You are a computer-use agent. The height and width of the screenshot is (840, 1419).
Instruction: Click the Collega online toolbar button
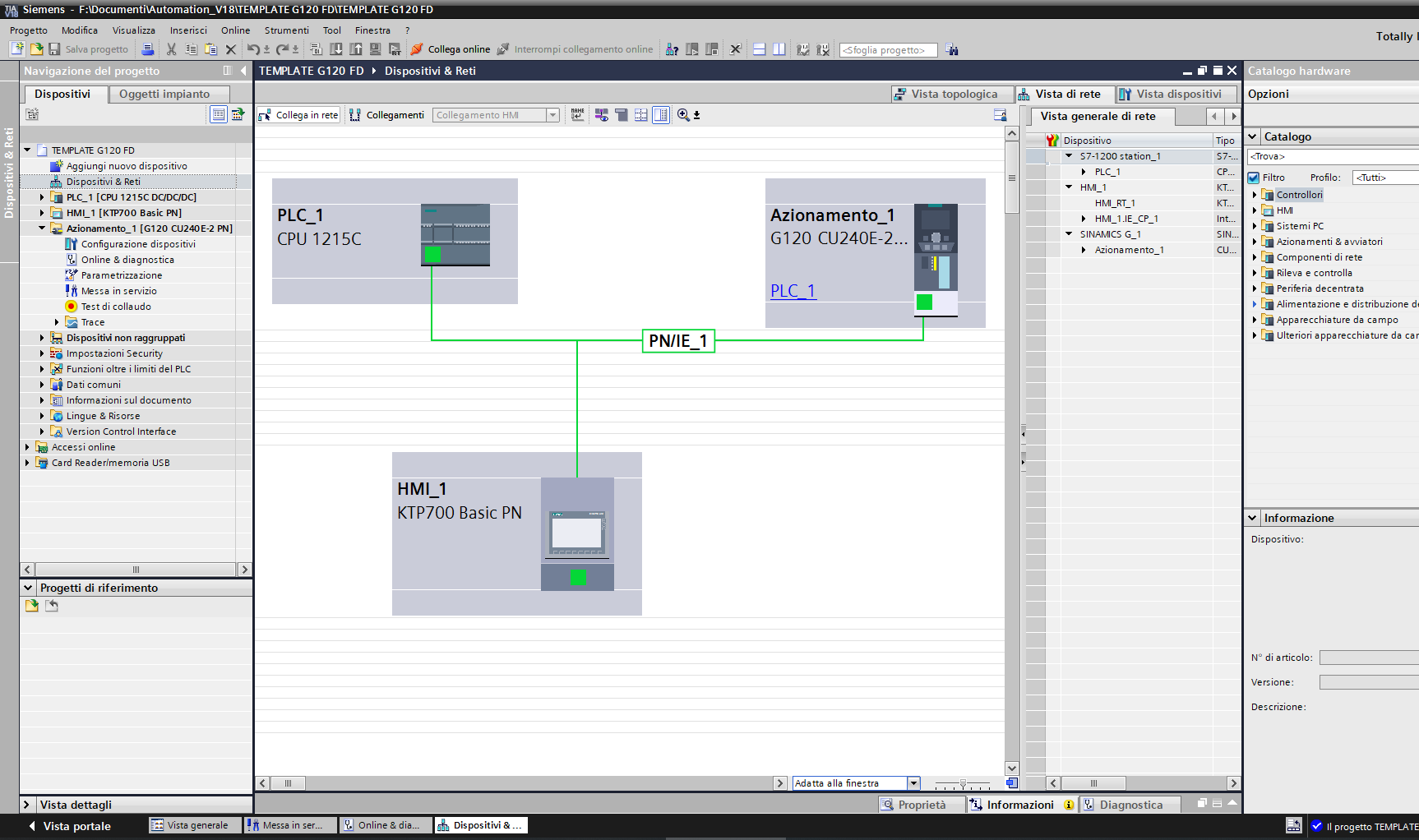click(451, 49)
